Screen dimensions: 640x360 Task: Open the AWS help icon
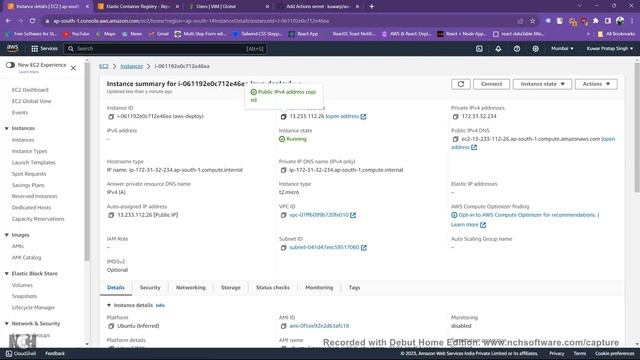pyautogui.click(x=517, y=49)
